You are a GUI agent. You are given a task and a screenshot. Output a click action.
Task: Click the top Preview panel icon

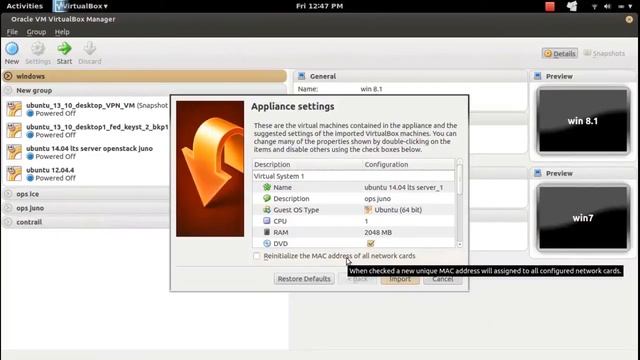[538, 76]
